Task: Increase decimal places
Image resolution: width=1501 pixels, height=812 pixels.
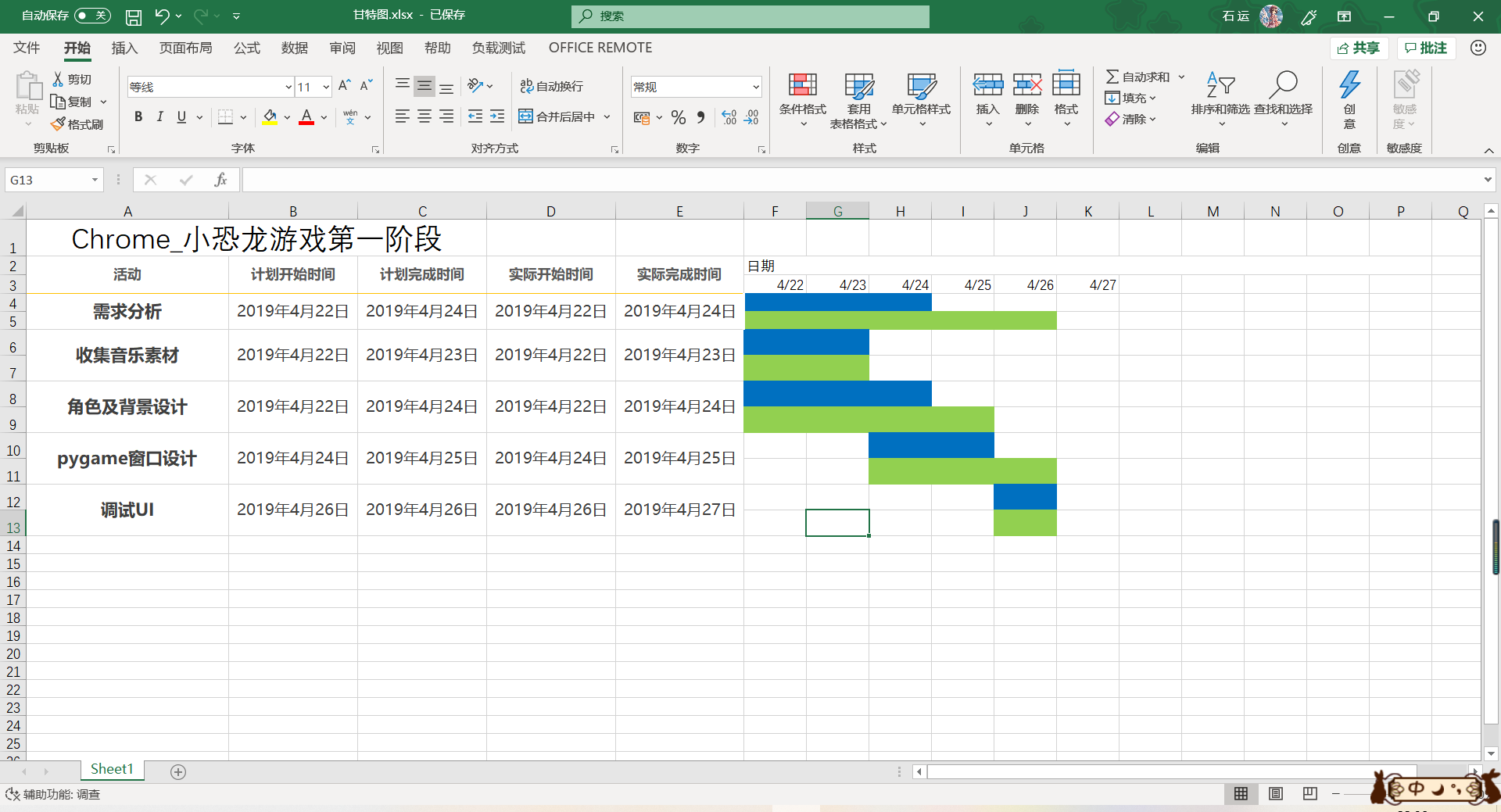Action: [729, 117]
